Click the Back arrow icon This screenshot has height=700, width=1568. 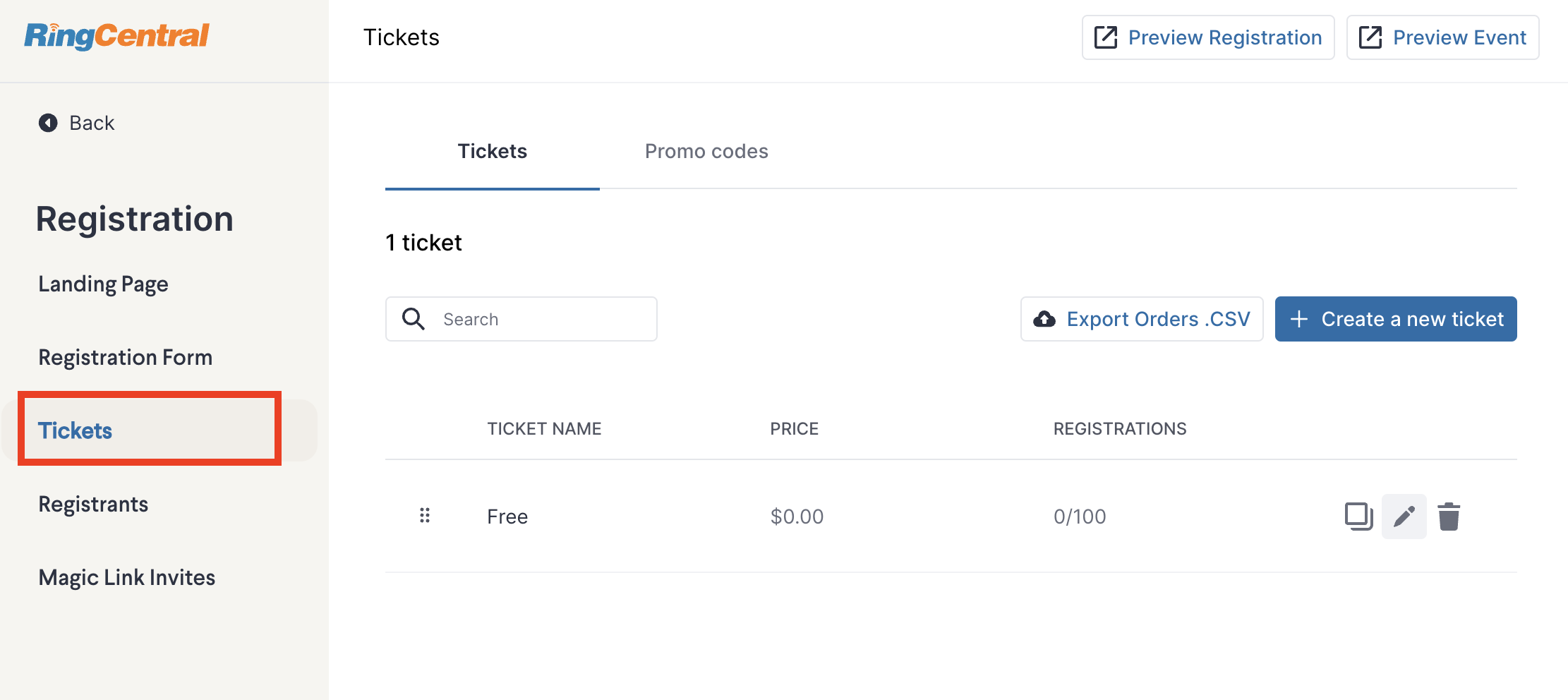pos(48,123)
